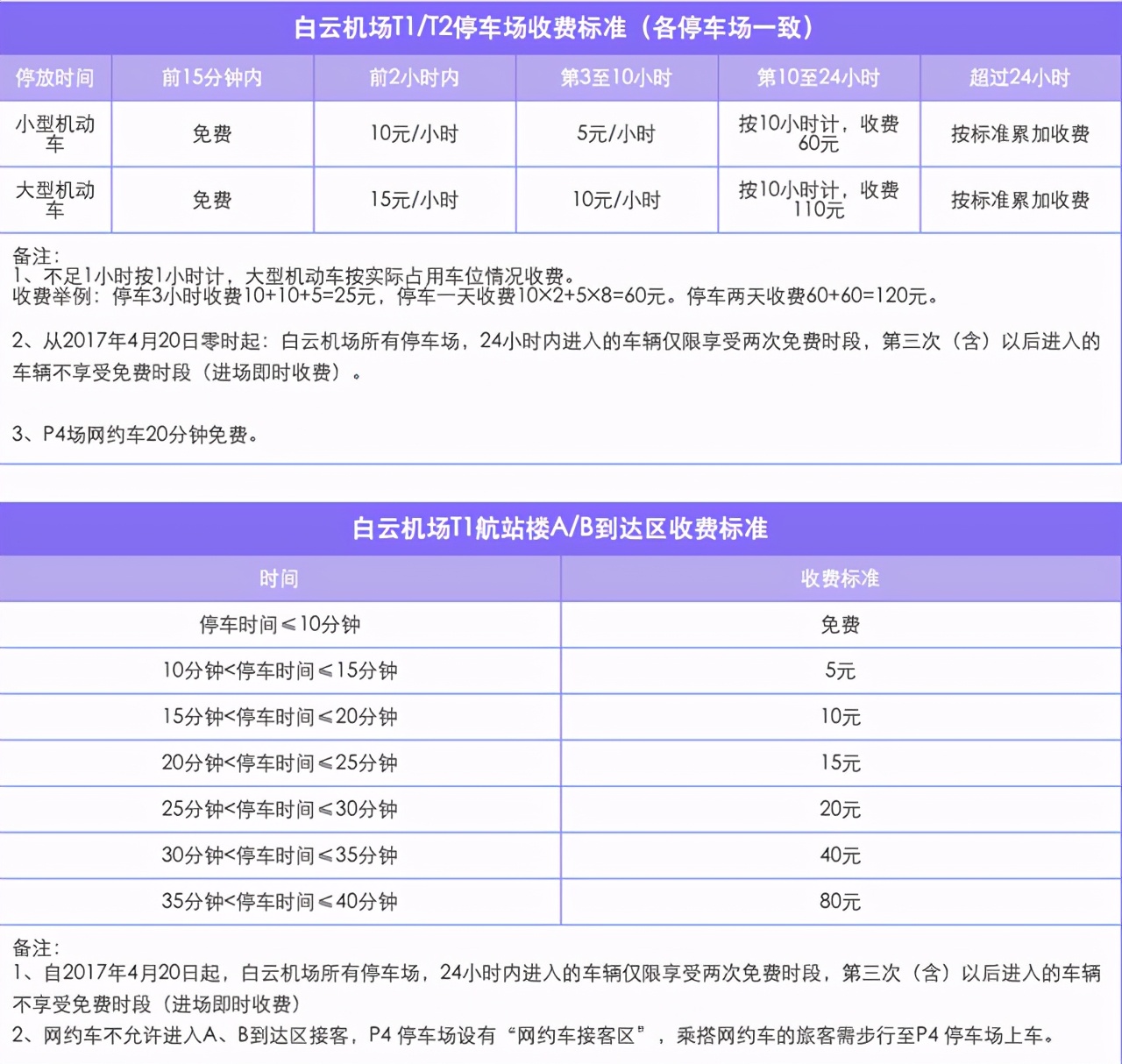Click the 10元/小时 cell for small vehicles
Viewport: 1122px width, 1064px height.
tap(414, 133)
